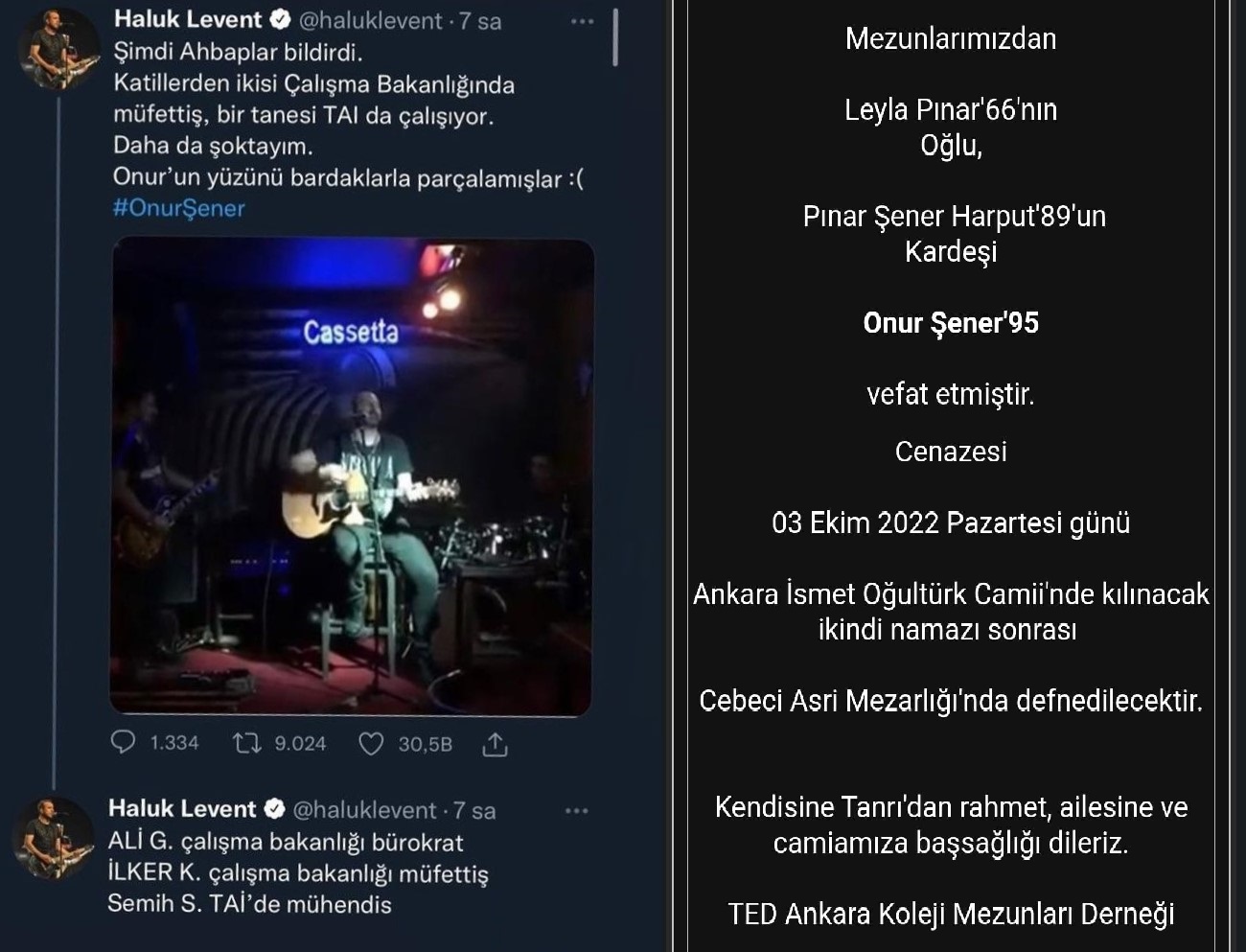Image resolution: width=1246 pixels, height=952 pixels.
Task: Click the verified badge on second tweet
Action: [274, 809]
